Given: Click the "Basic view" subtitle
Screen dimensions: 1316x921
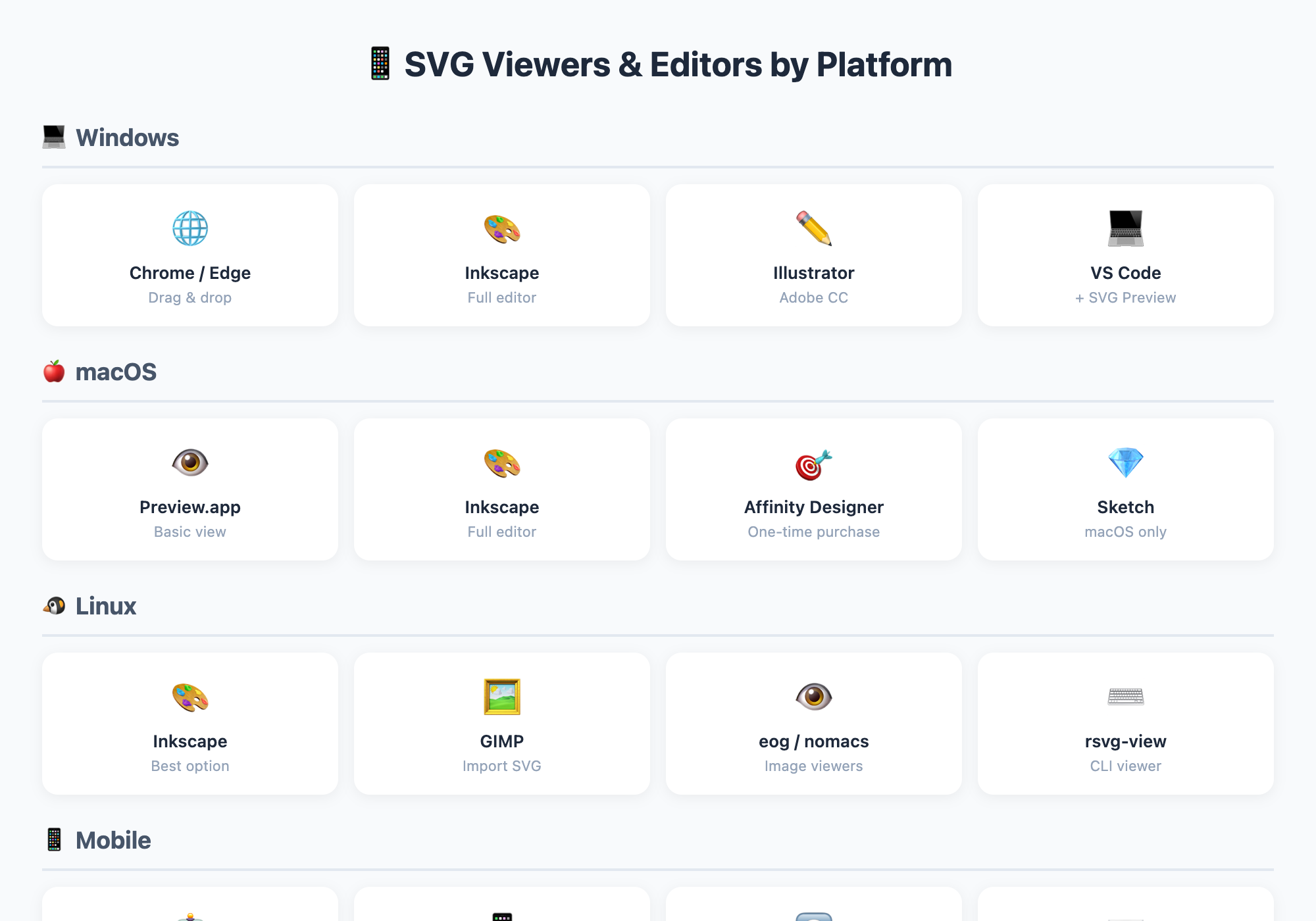Looking at the screenshot, I should click(190, 532).
